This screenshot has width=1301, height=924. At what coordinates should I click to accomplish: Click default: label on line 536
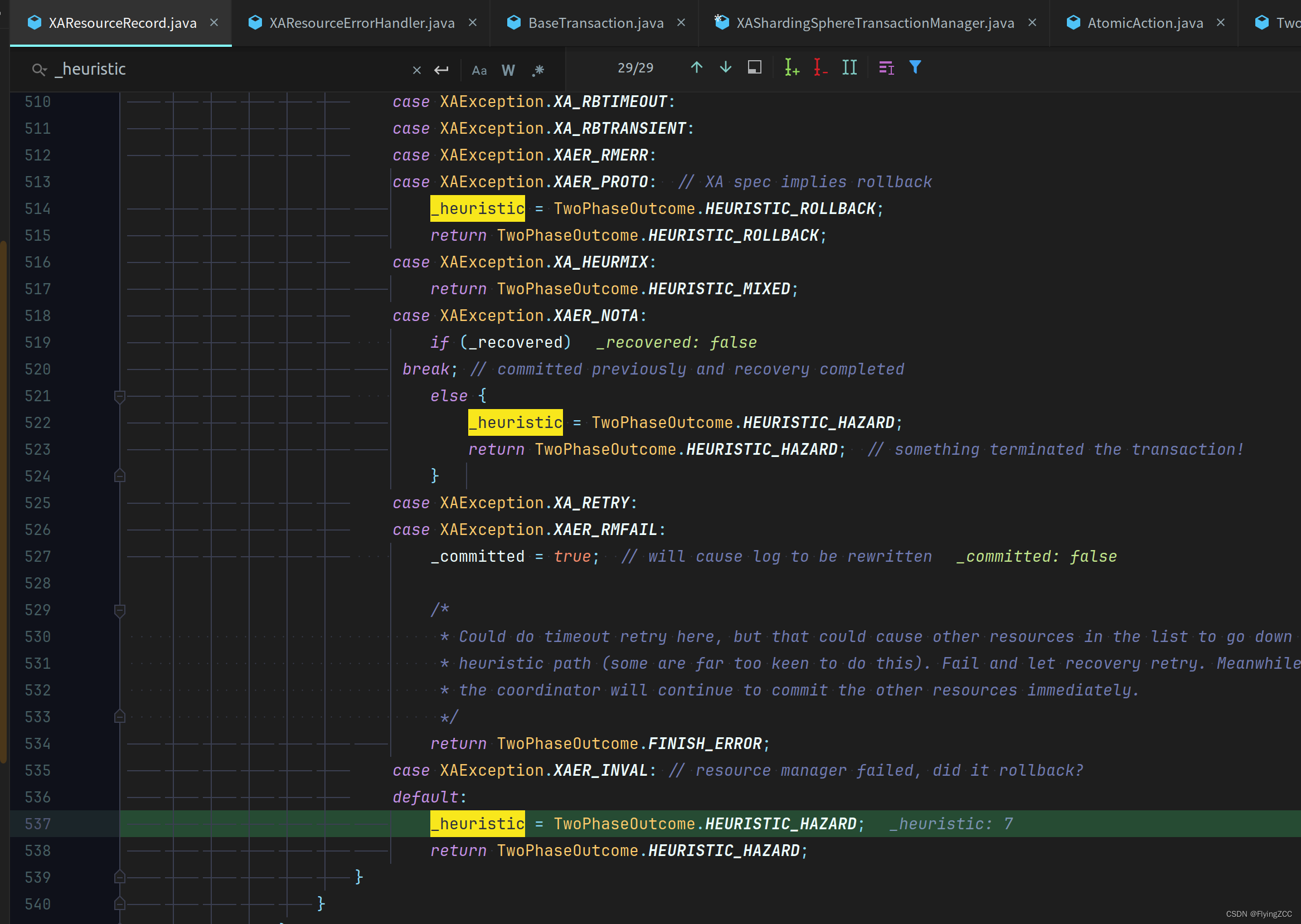430,797
